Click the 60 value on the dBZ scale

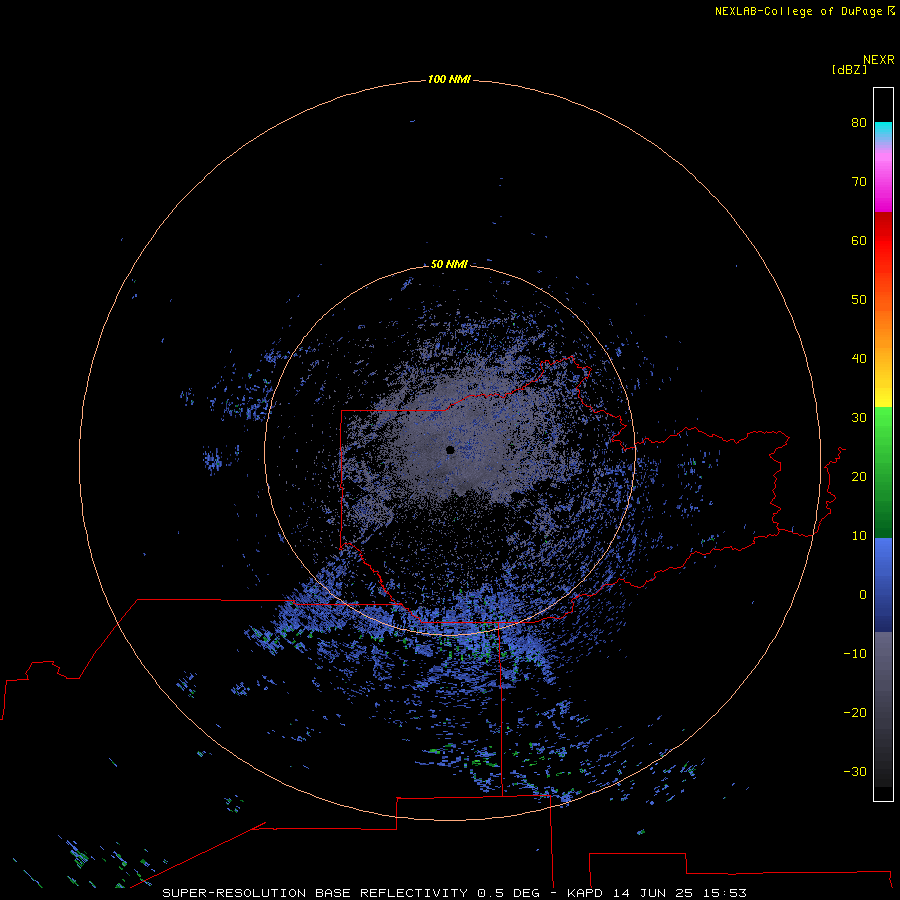pyautogui.click(x=859, y=240)
